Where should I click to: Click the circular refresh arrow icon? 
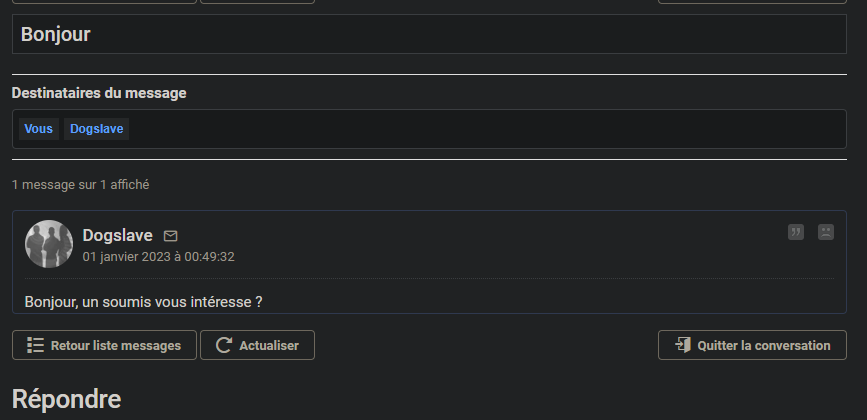(223, 345)
